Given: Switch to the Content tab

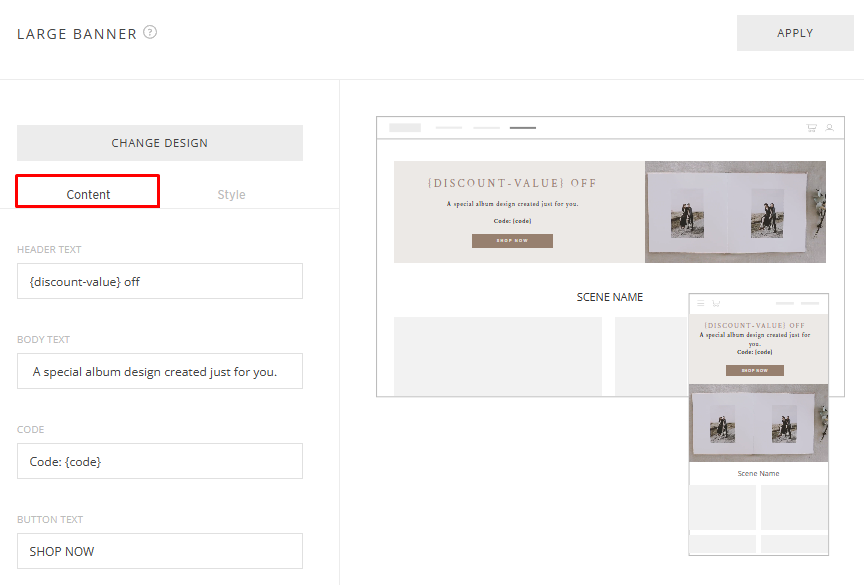Looking at the screenshot, I should click(x=88, y=193).
